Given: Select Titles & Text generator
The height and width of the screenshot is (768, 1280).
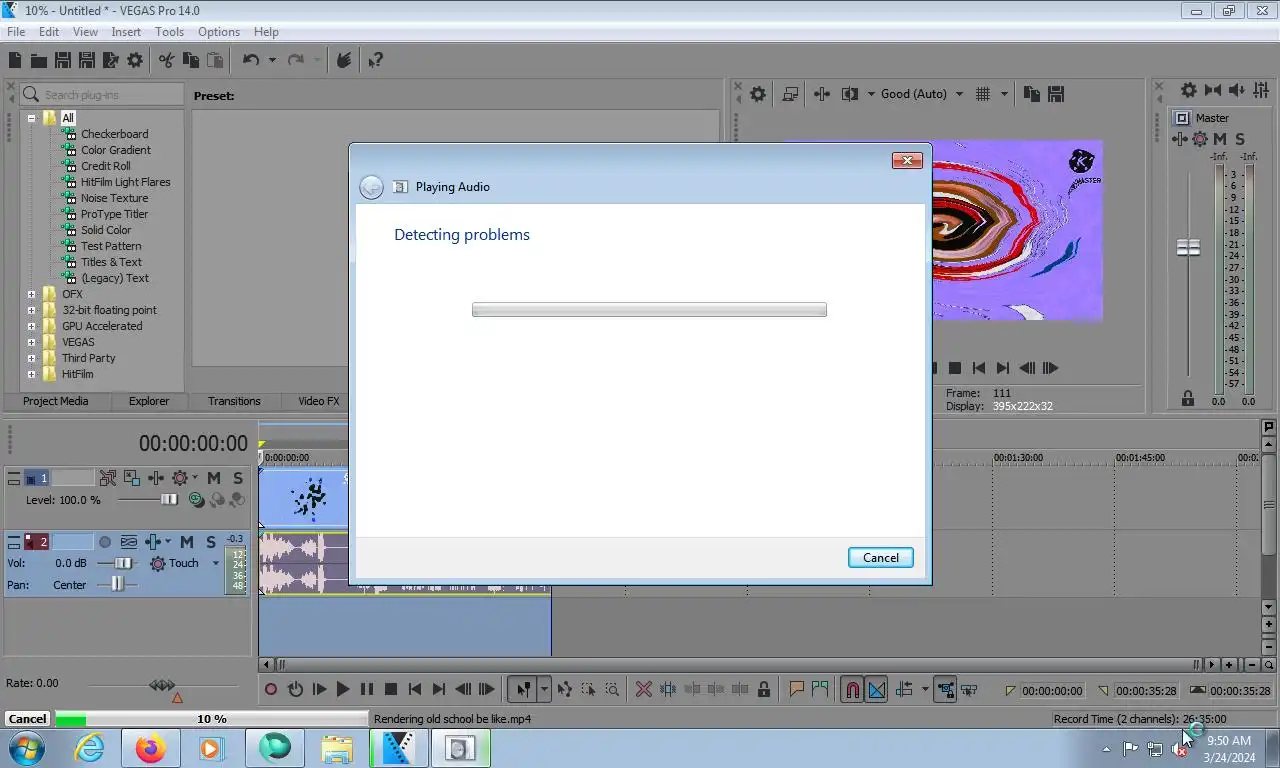Looking at the screenshot, I should [111, 262].
